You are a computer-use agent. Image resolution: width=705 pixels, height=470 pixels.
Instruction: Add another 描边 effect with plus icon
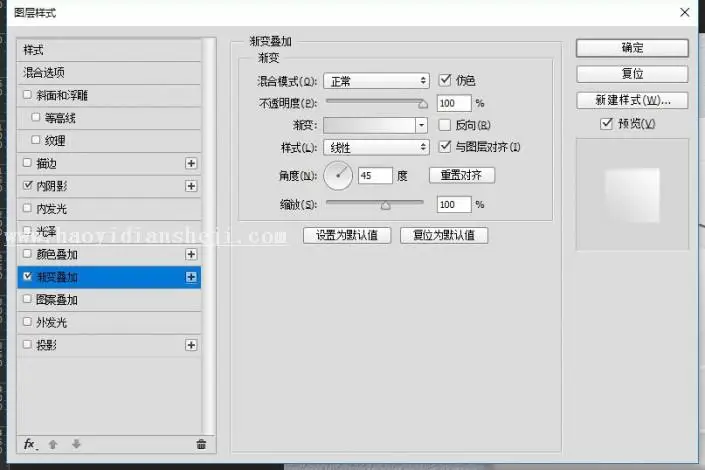191,163
